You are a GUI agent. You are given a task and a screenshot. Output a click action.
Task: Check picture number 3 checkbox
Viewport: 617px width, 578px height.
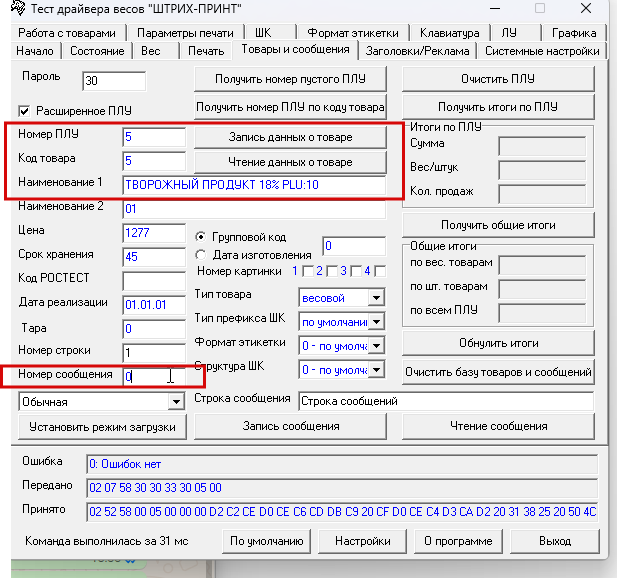356,271
